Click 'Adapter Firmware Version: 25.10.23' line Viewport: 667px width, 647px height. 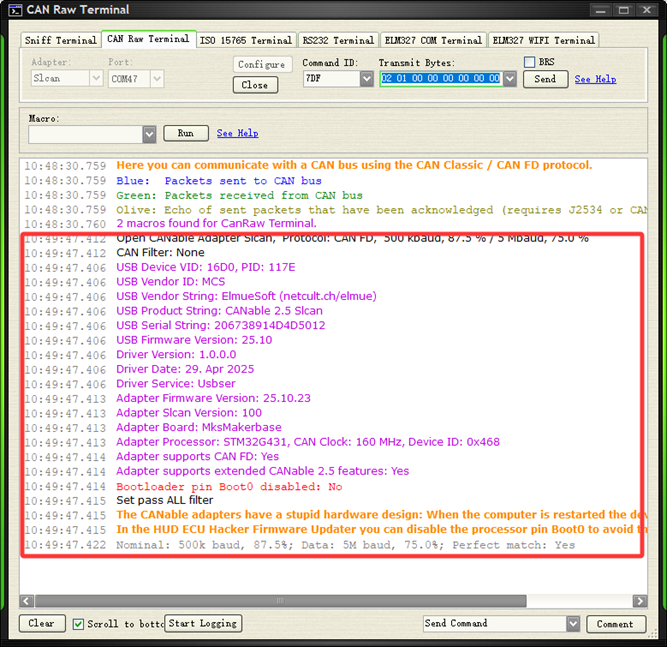pos(214,398)
